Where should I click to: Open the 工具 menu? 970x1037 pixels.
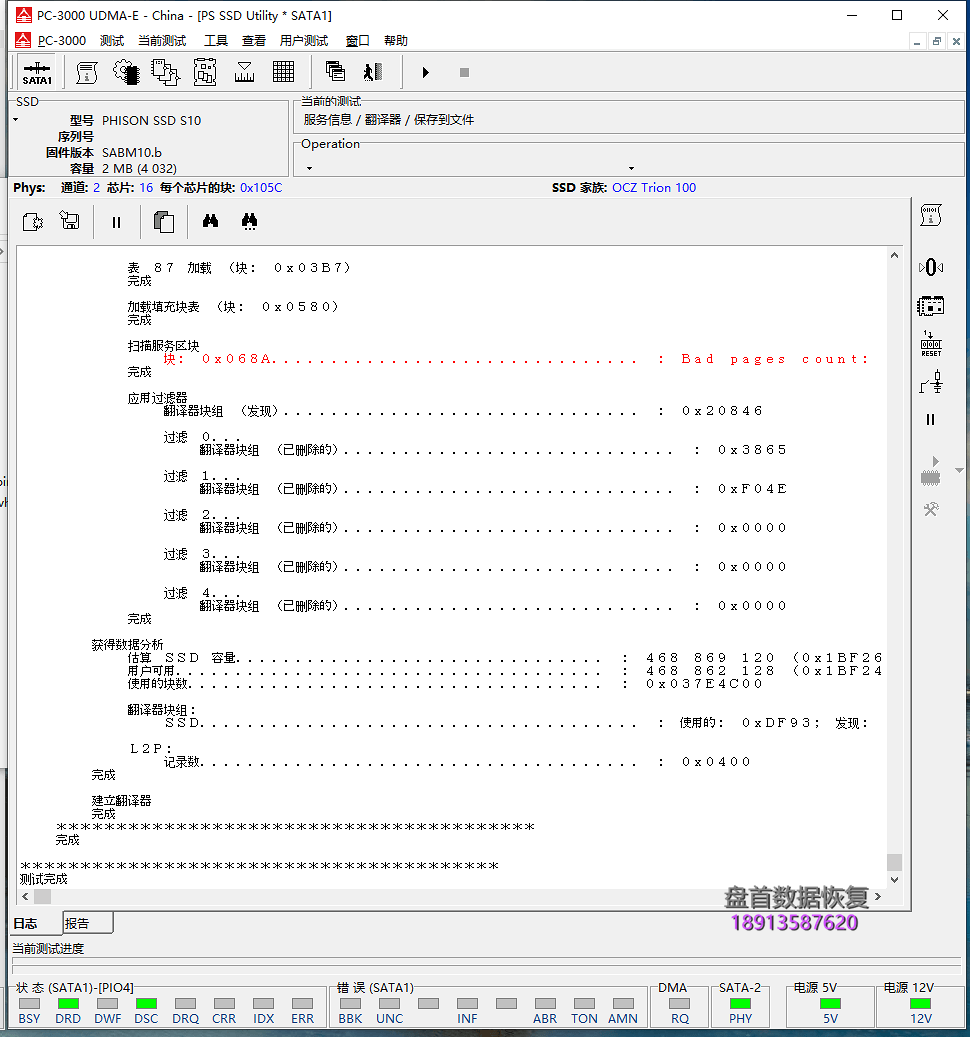[x=216, y=41]
